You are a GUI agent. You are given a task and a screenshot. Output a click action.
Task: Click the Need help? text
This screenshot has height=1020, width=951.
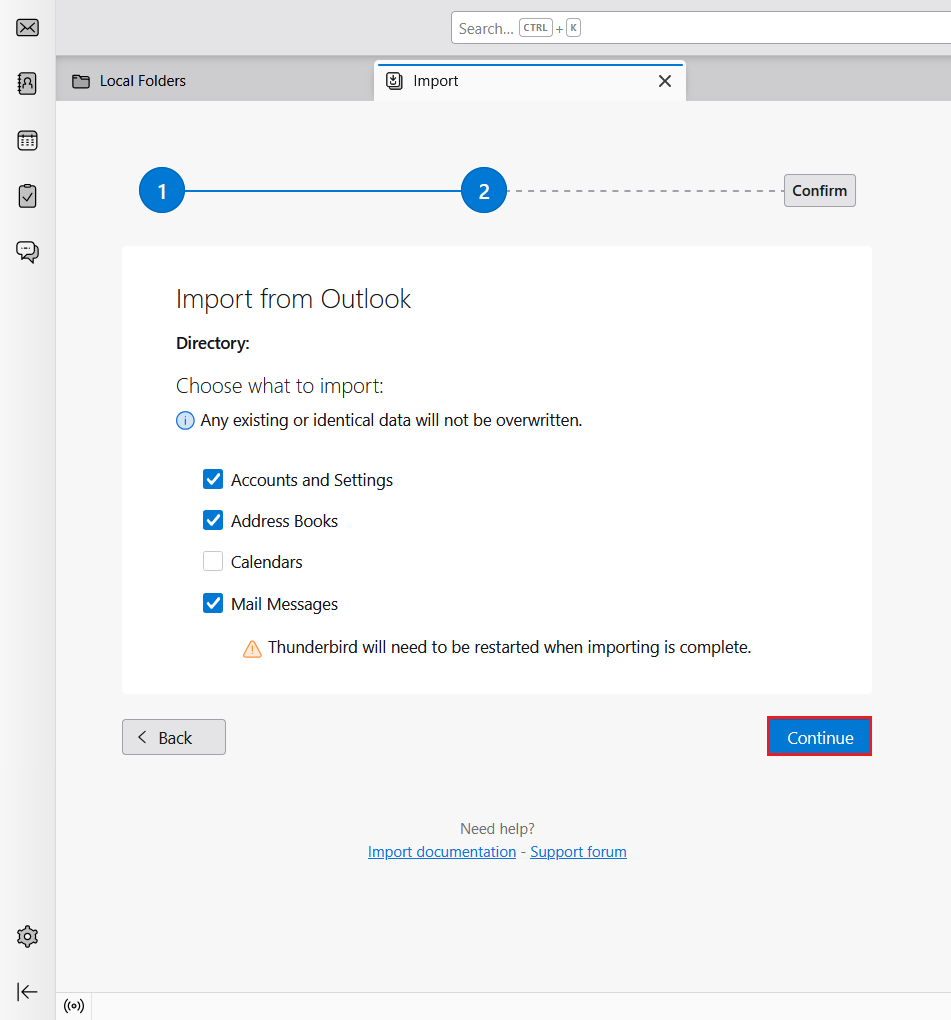coord(497,829)
